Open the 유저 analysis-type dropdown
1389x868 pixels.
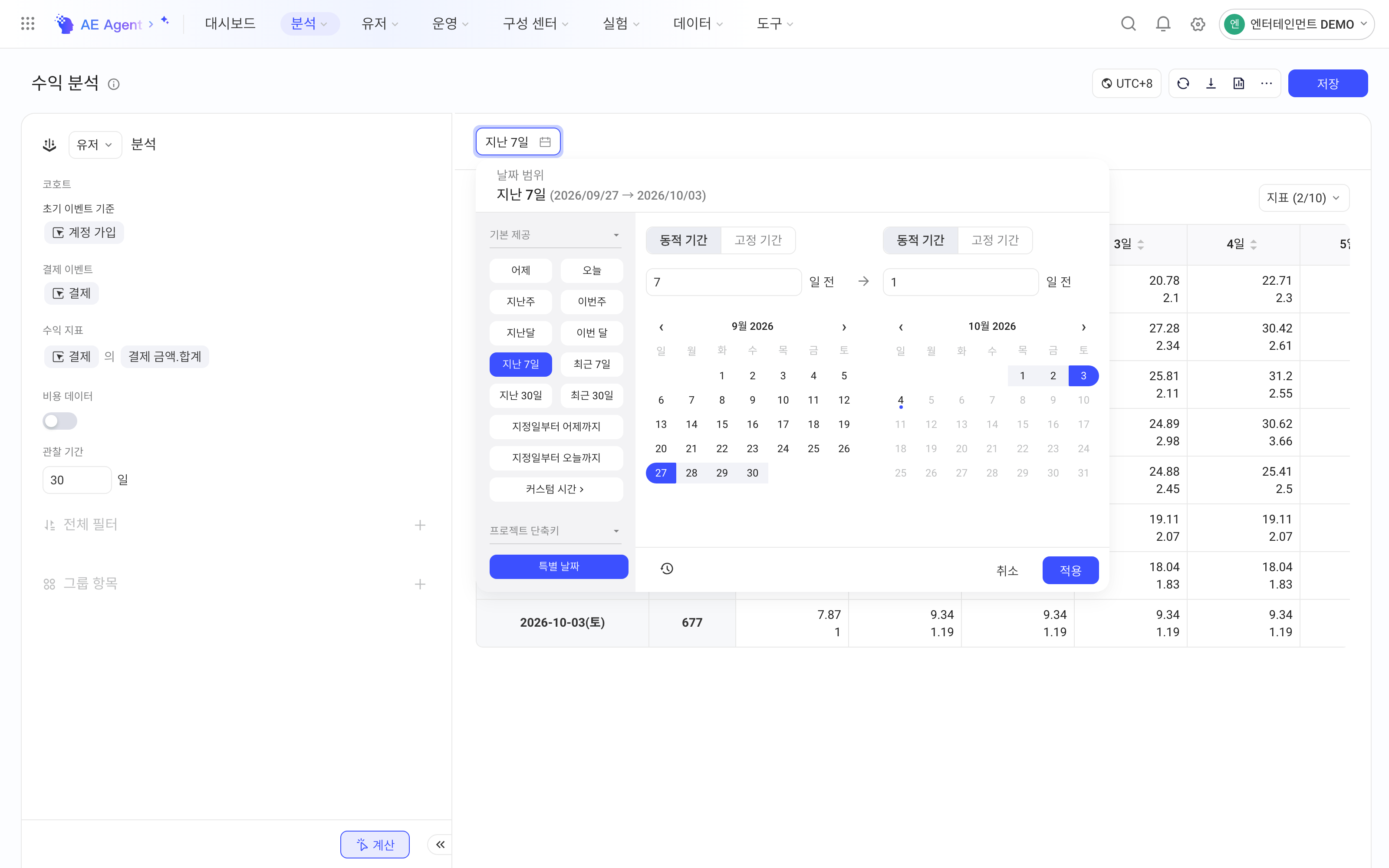coord(95,145)
